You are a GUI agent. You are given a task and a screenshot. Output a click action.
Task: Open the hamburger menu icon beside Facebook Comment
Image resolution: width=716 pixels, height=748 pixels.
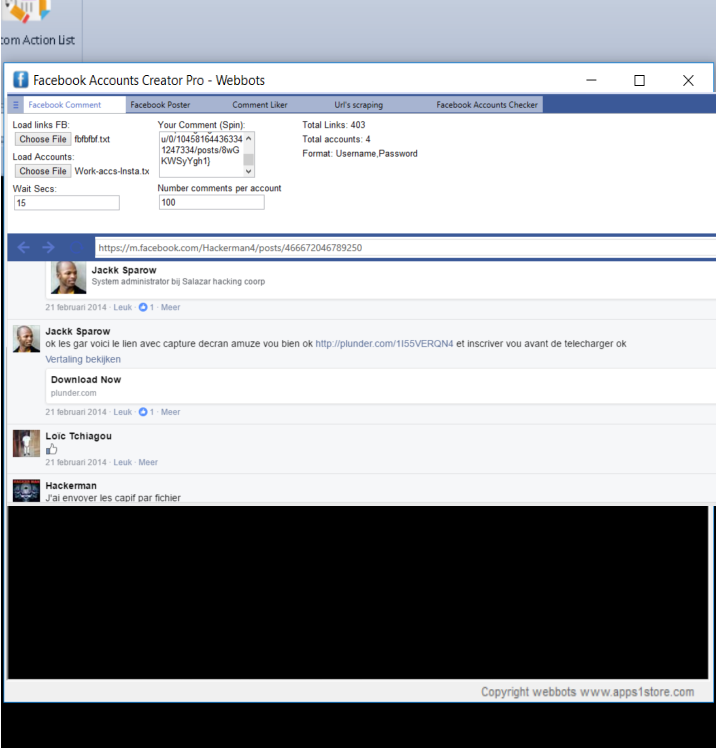[x=16, y=105]
